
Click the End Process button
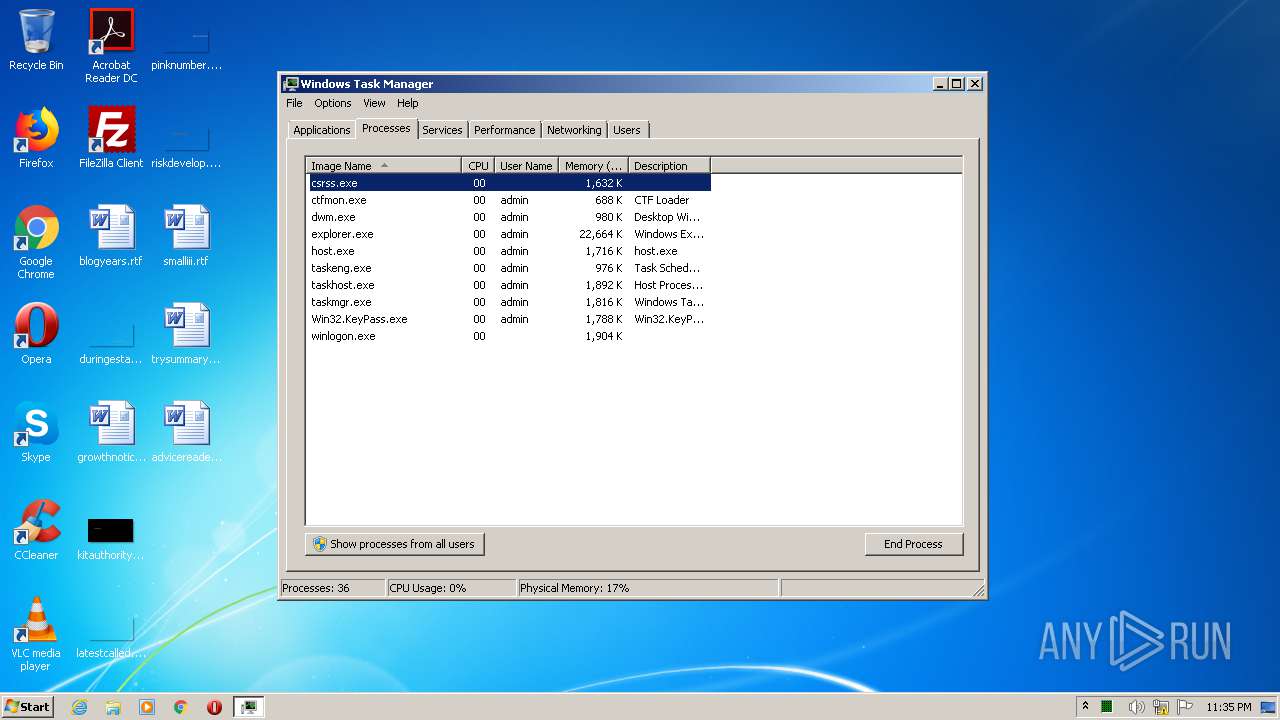click(913, 544)
